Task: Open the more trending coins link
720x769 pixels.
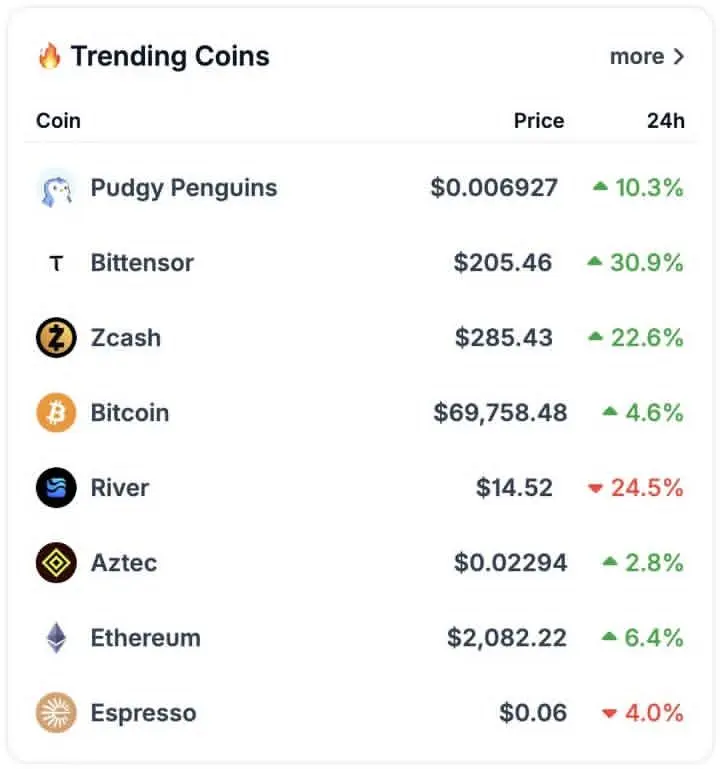Action: click(646, 57)
